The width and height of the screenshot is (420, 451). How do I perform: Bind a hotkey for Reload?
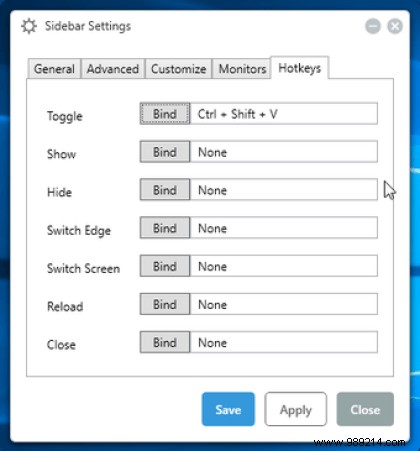click(165, 304)
